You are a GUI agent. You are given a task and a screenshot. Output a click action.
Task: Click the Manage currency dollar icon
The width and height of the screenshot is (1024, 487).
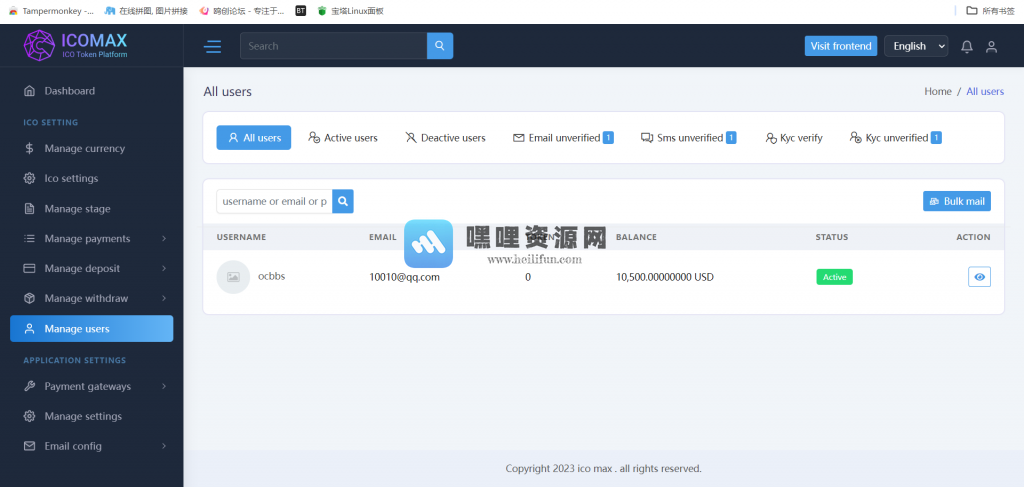coord(29,148)
